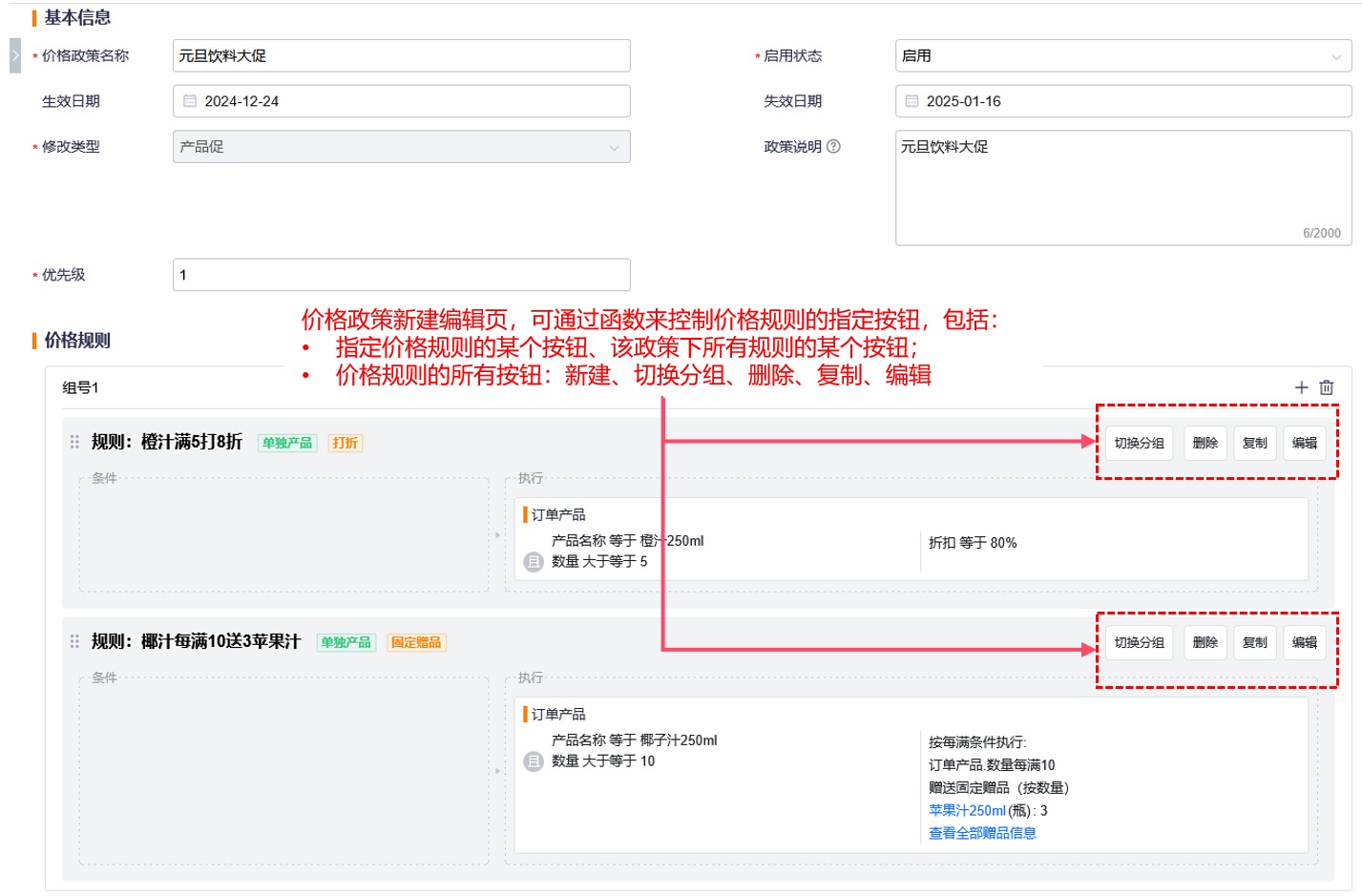1362x896 pixels.
Task: Click the 生效日期 field showing 2024-12-24
Action: (x=401, y=101)
